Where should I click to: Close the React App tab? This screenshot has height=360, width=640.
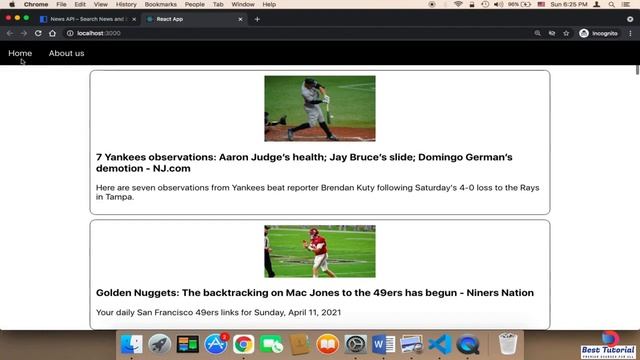240,19
